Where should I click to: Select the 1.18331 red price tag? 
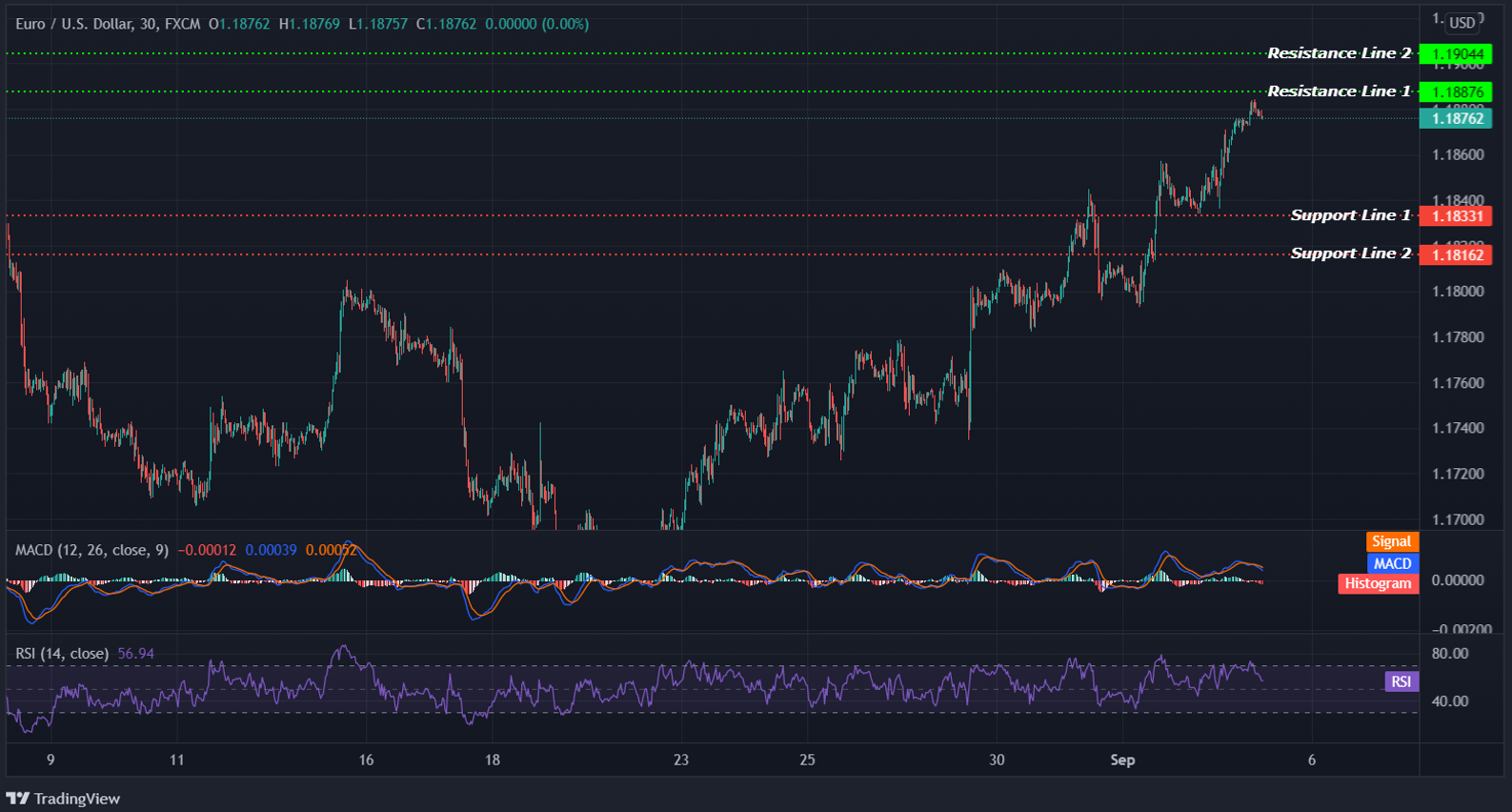[x=1455, y=216]
